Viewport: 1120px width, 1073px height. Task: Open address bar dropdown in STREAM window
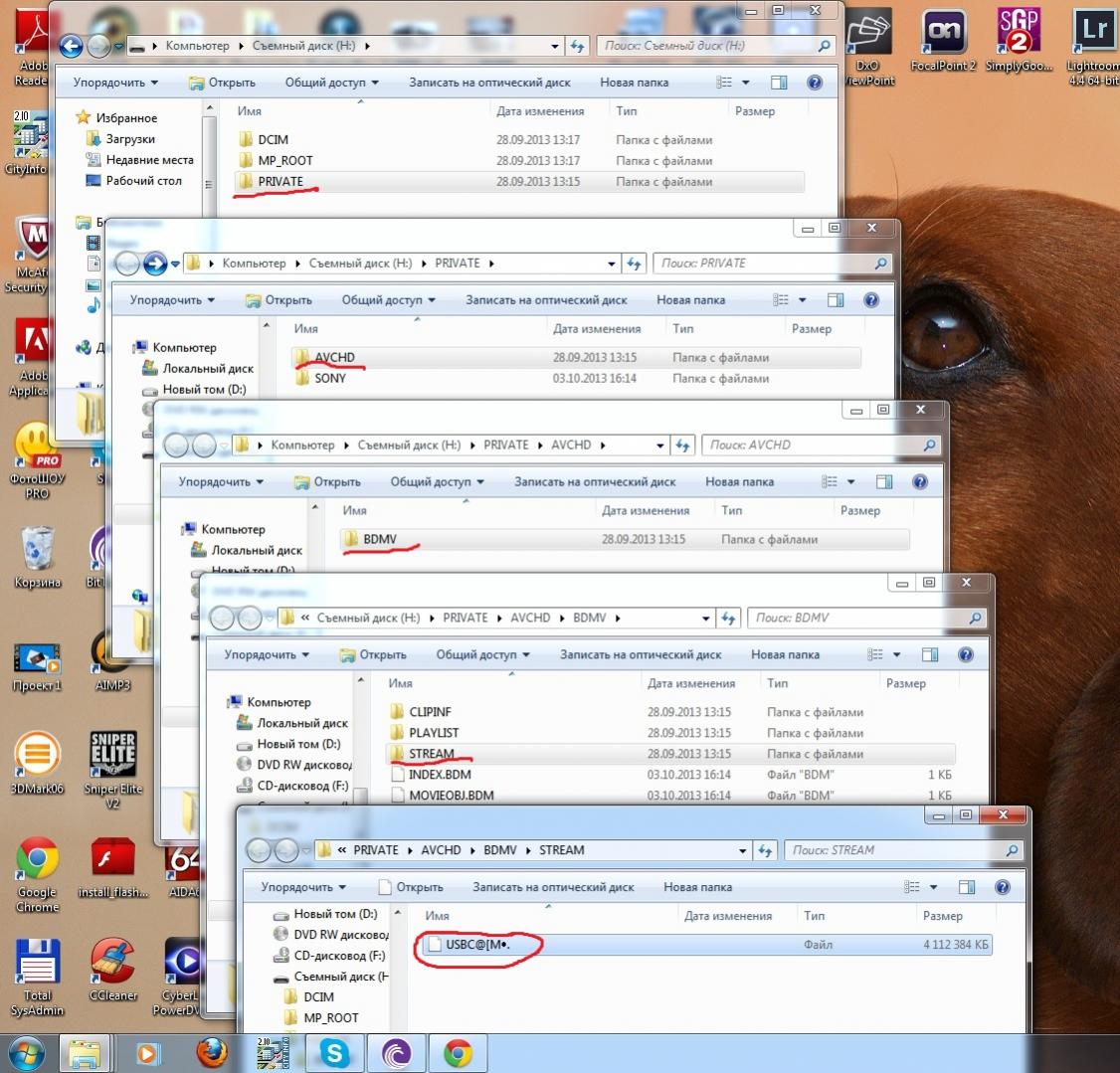tap(742, 851)
